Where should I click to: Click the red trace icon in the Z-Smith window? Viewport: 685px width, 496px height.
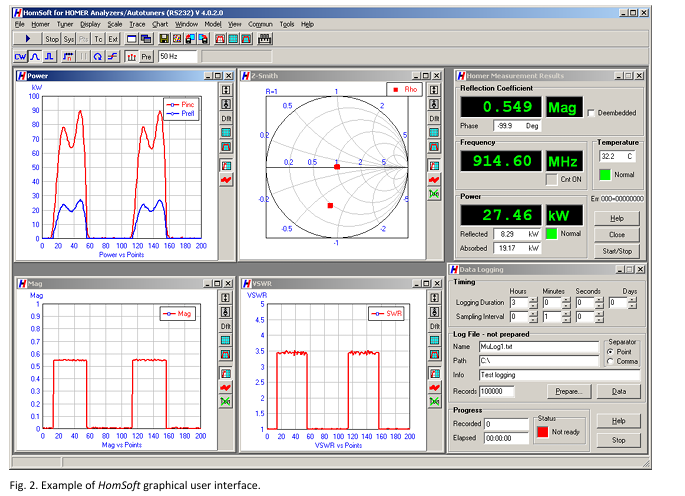(435, 178)
